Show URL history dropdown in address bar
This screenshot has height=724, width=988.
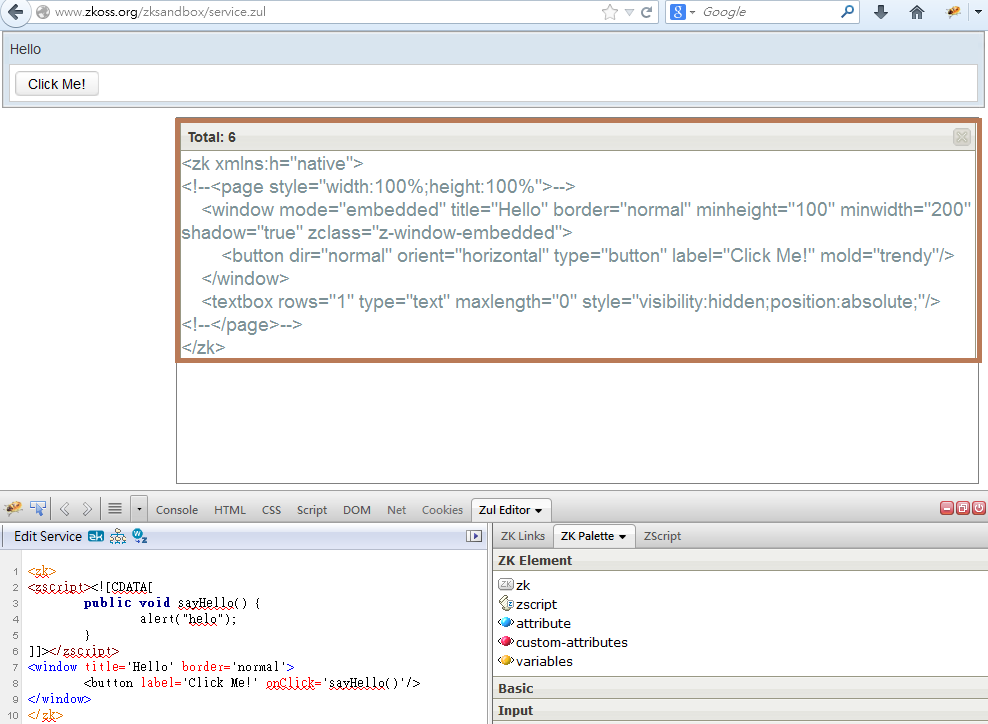(x=629, y=12)
